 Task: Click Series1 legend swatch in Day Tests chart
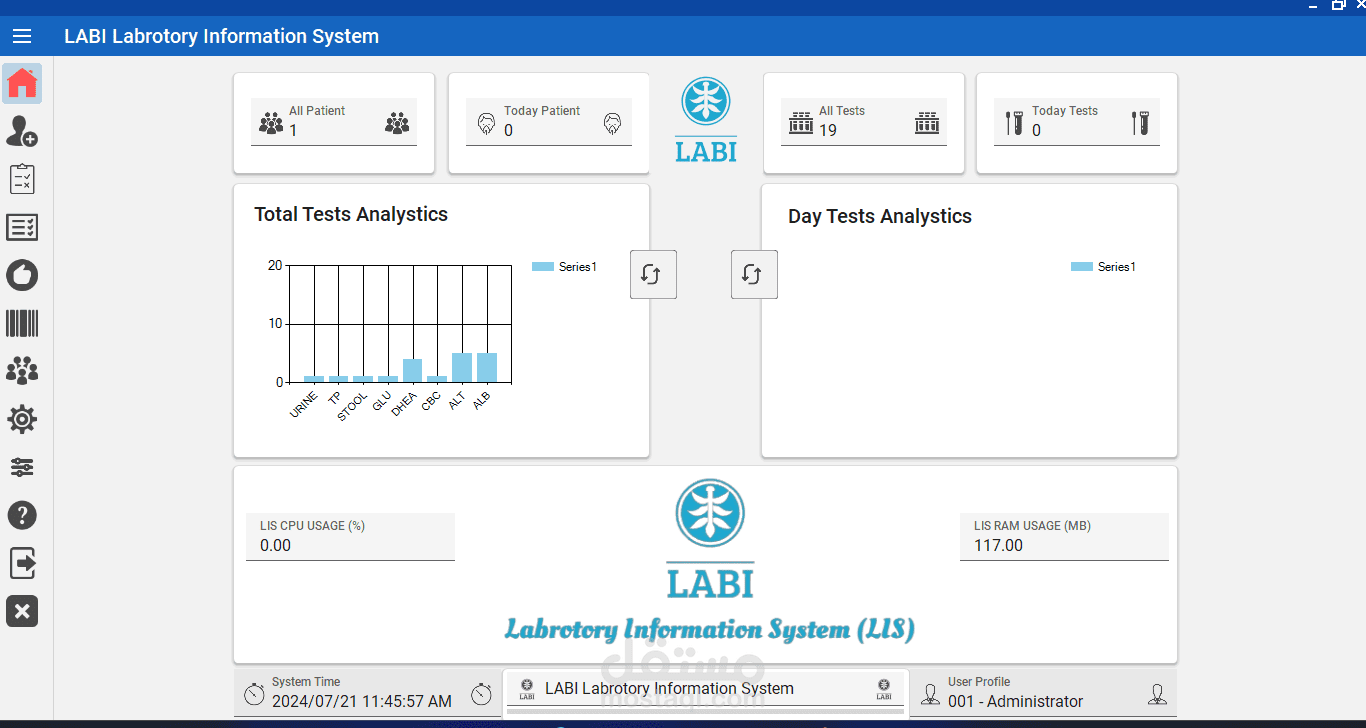click(x=1082, y=267)
